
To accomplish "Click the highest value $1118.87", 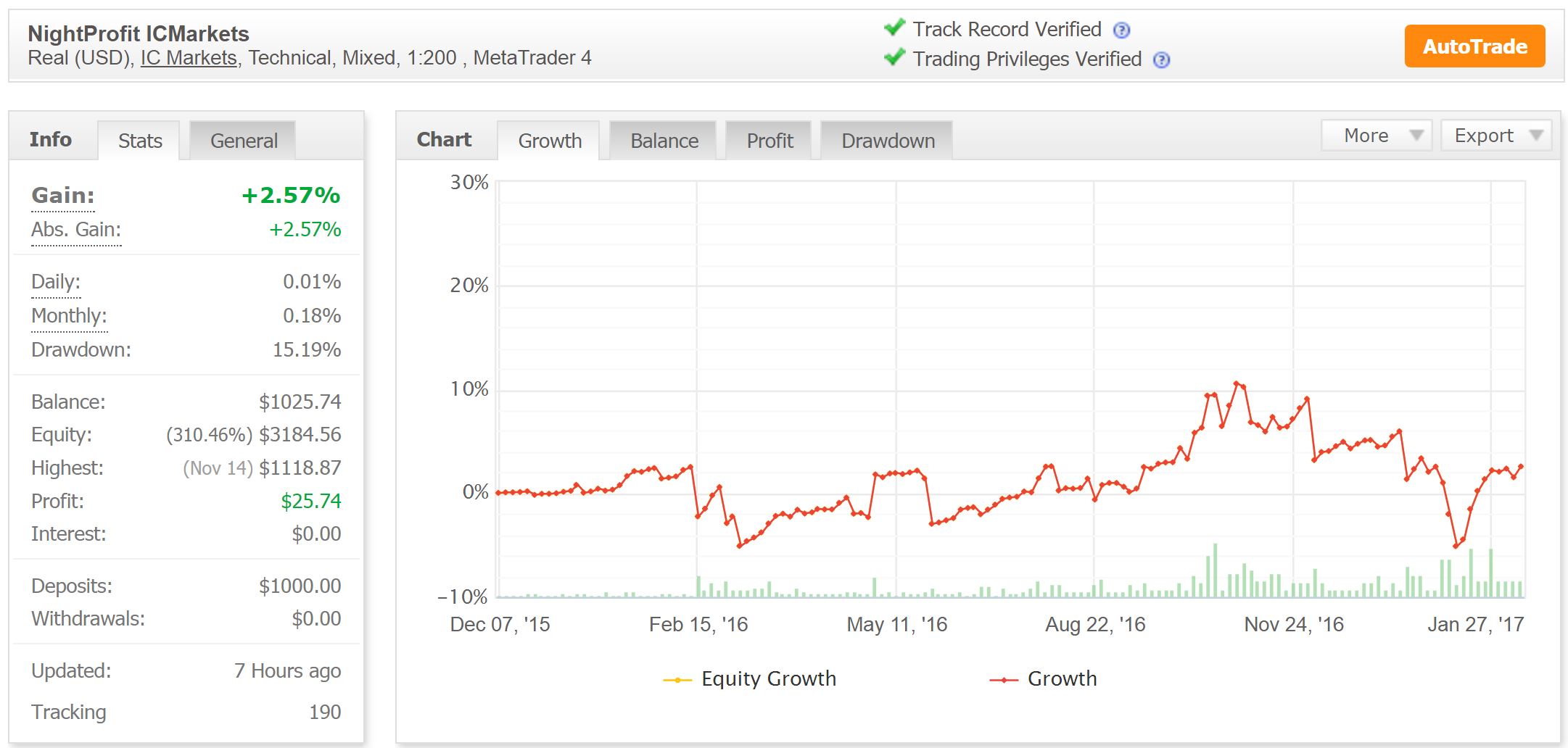I will click(300, 468).
